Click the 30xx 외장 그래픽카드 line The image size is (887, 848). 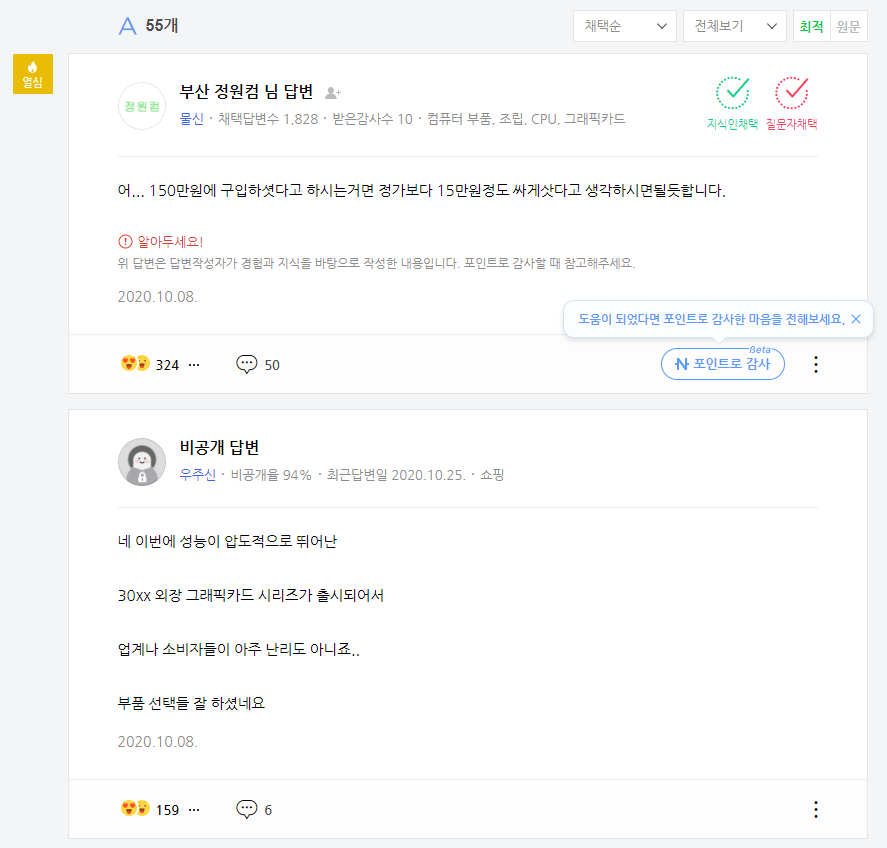(x=251, y=595)
